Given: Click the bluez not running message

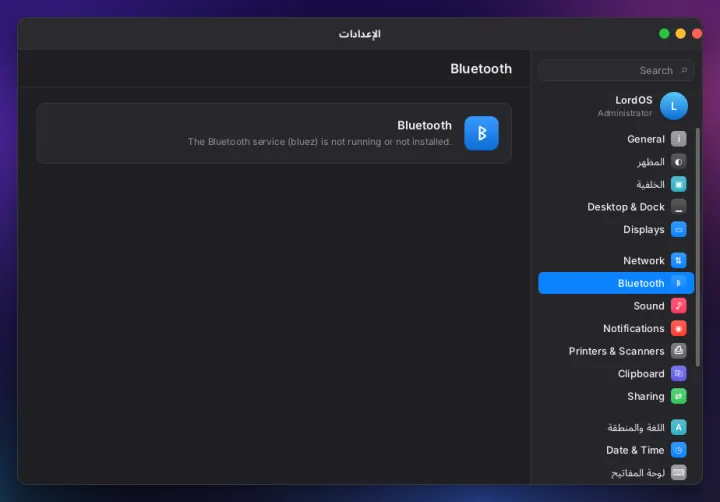Looking at the screenshot, I should (x=320, y=141).
